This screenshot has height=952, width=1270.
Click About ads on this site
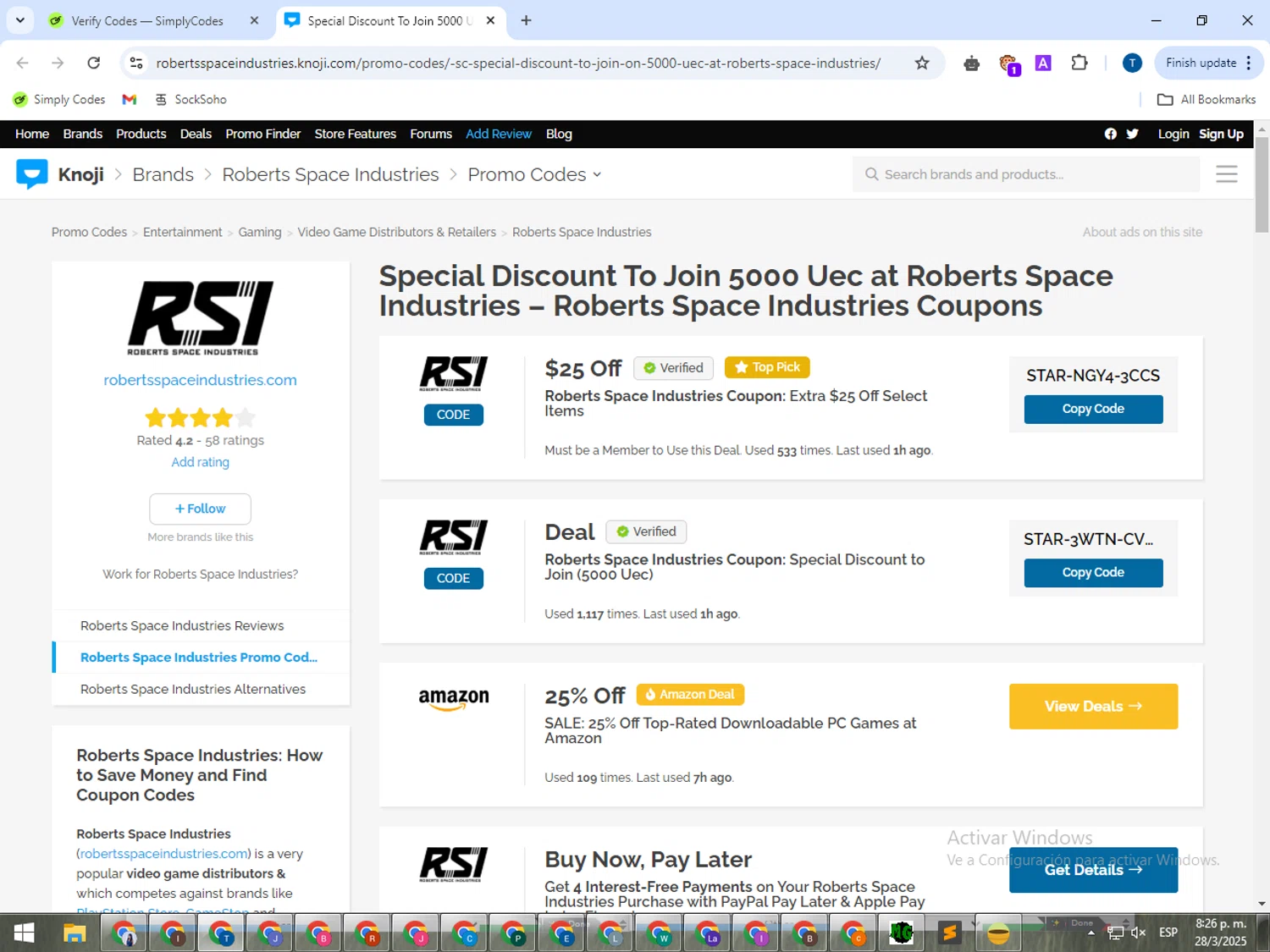tap(1142, 232)
